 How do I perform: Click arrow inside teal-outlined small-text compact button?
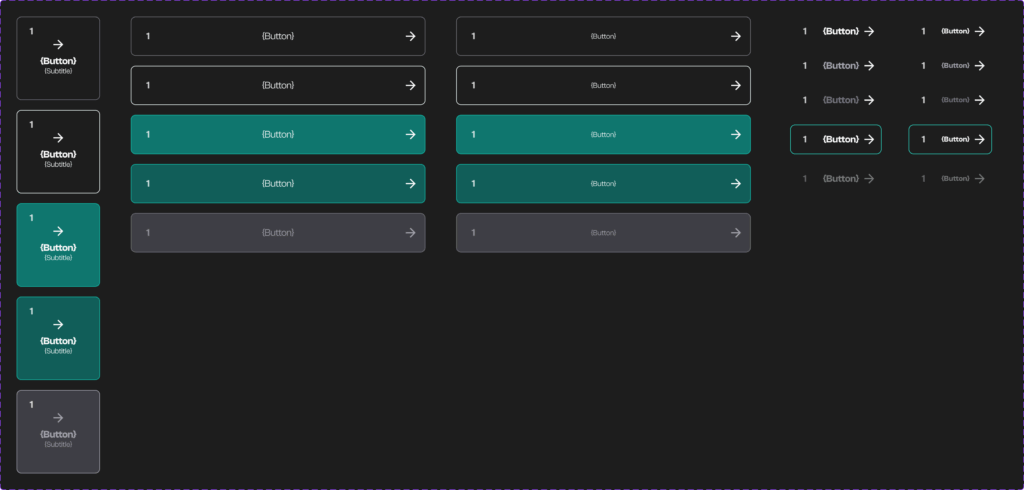tap(980, 139)
